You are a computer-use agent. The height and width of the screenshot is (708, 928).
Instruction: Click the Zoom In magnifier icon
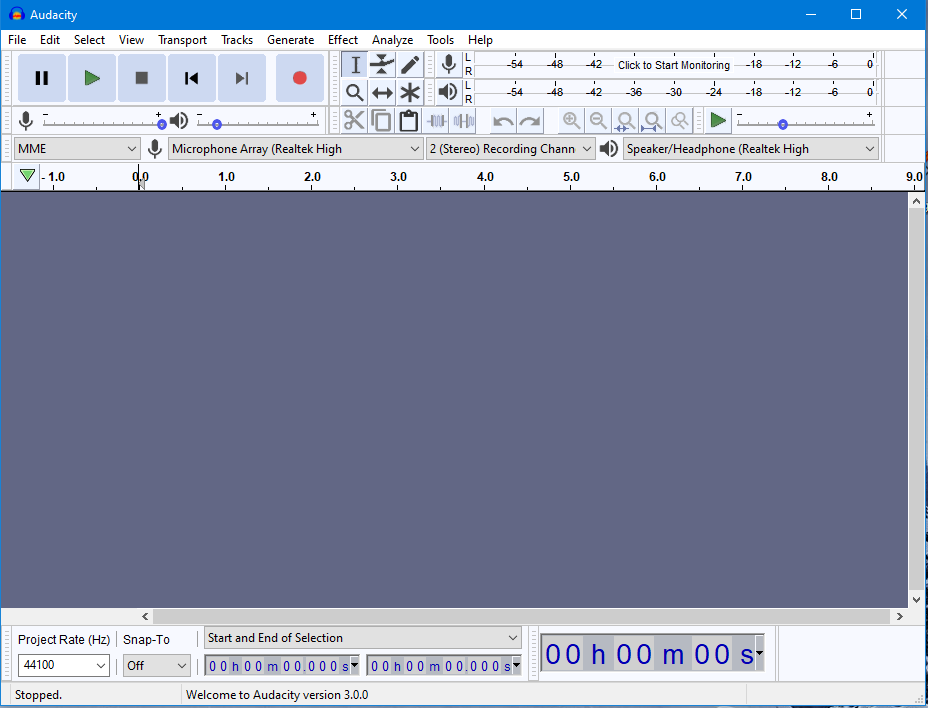[x=571, y=120]
